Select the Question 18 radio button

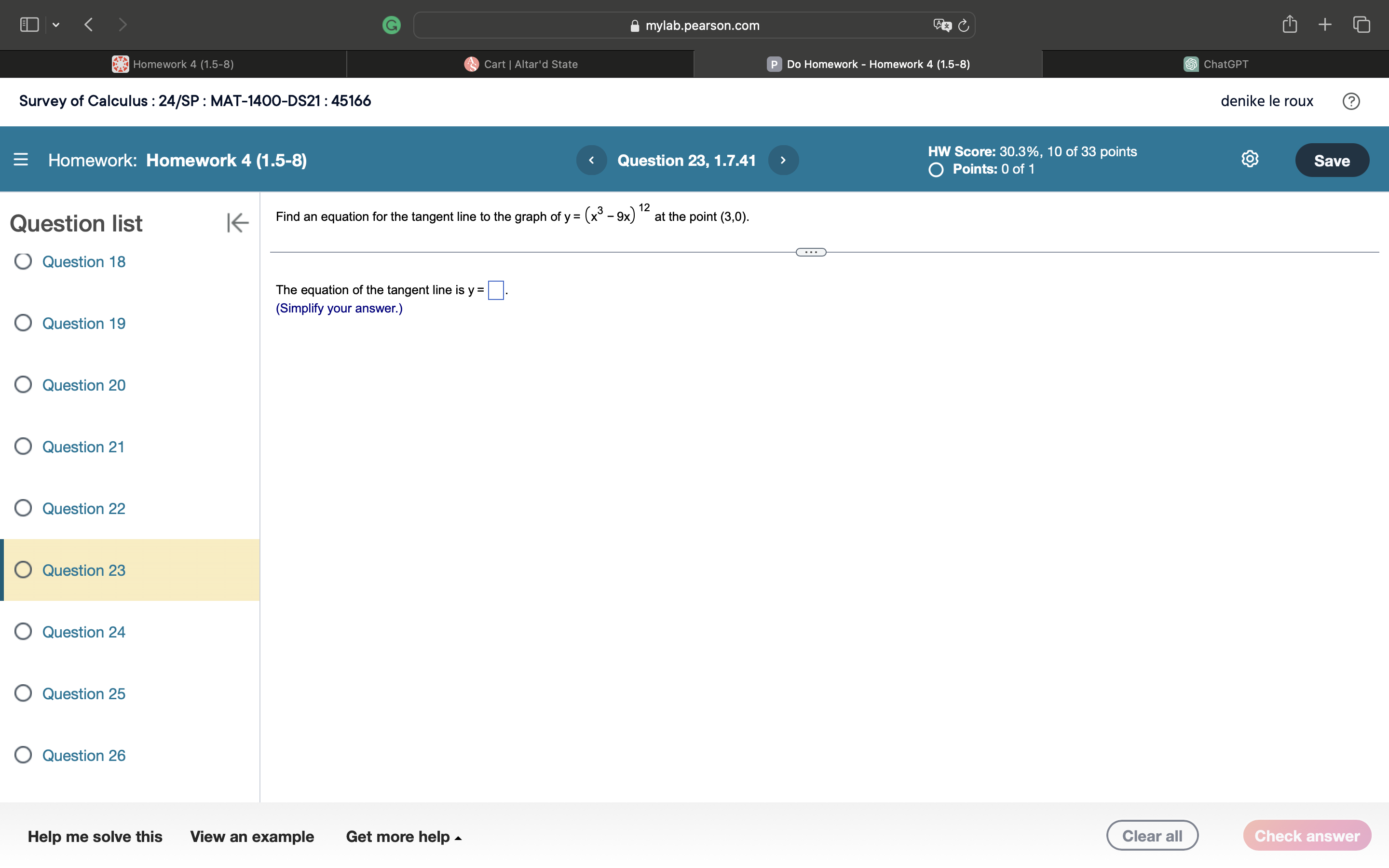[x=23, y=261]
